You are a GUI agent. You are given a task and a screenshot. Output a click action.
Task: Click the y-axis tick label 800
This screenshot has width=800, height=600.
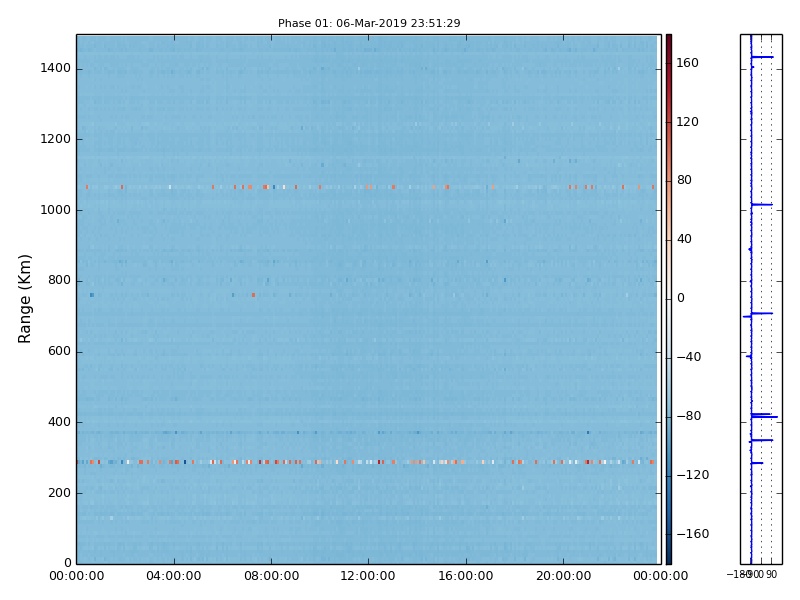pyautogui.click(x=59, y=280)
